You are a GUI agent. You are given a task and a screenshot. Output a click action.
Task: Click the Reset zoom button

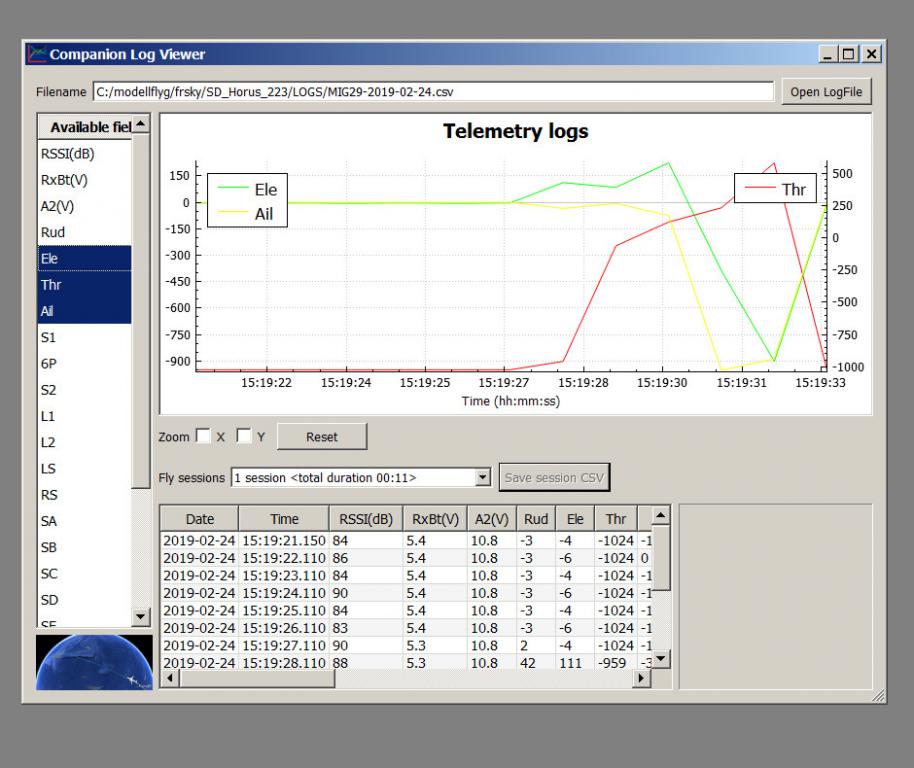pos(322,437)
